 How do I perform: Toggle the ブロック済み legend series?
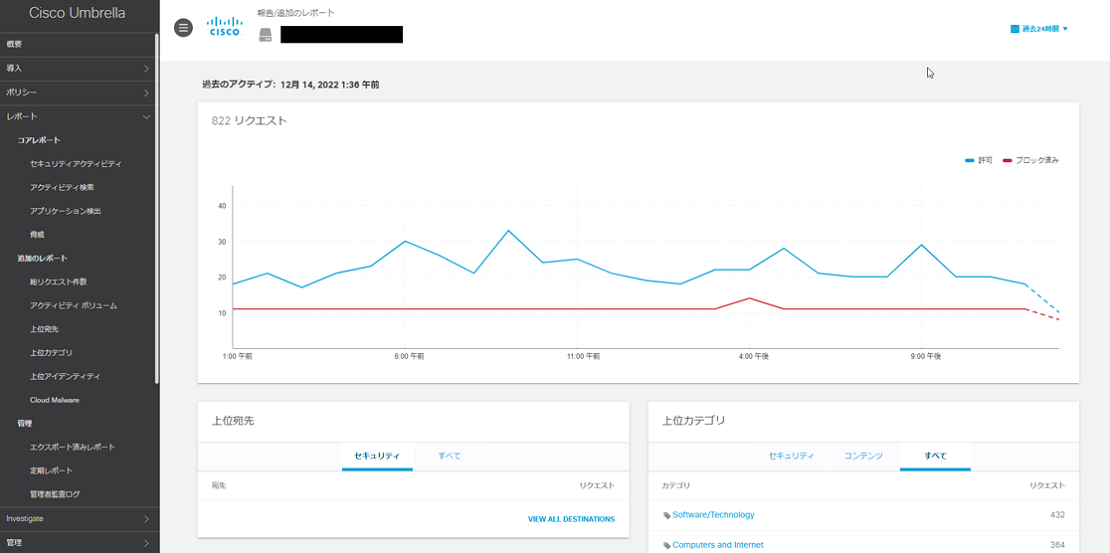click(x=1031, y=160)
